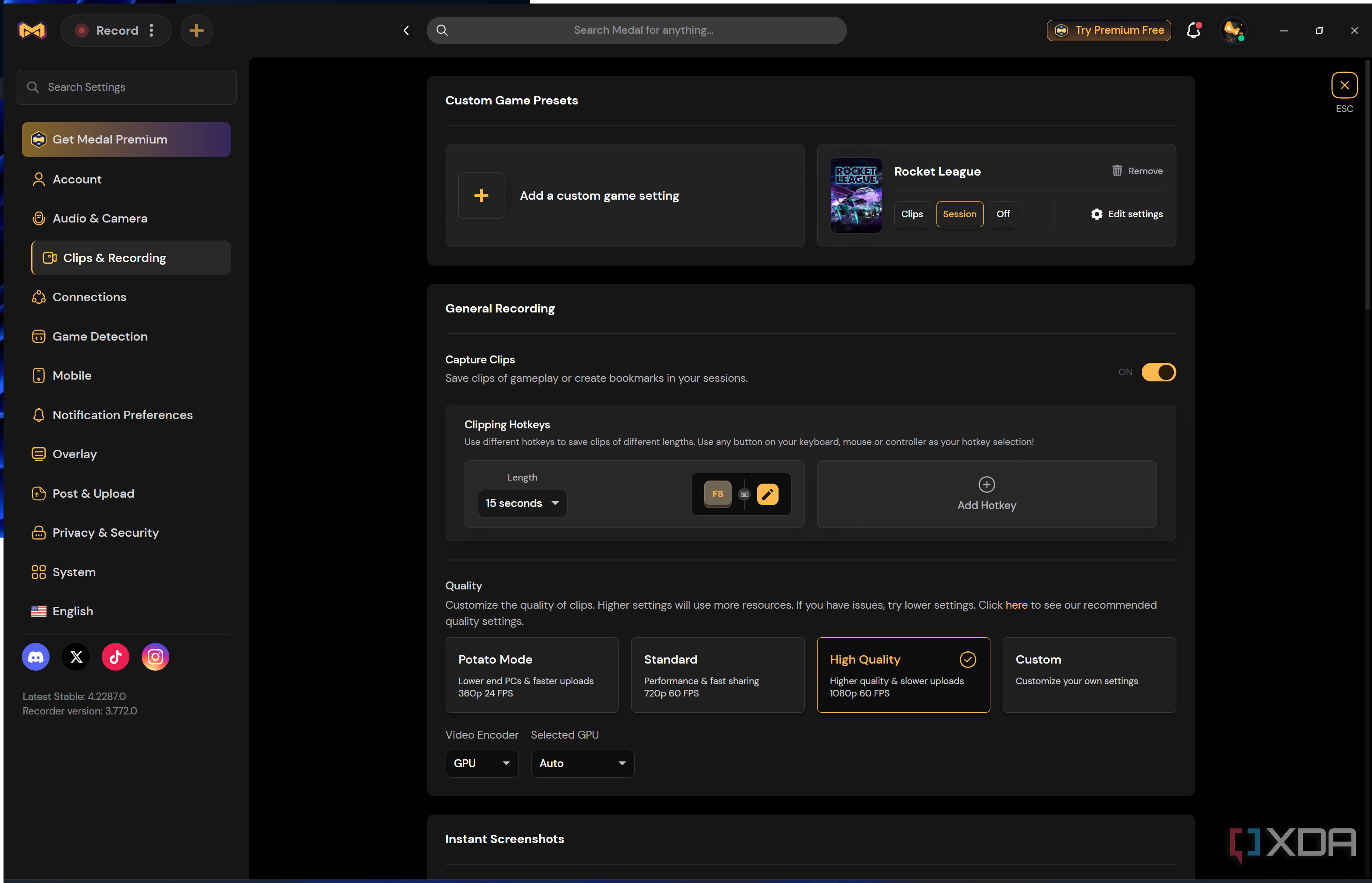Focus the Search Settings field
This screenshot has height=883, width=1372.
[x=126, y=87]
